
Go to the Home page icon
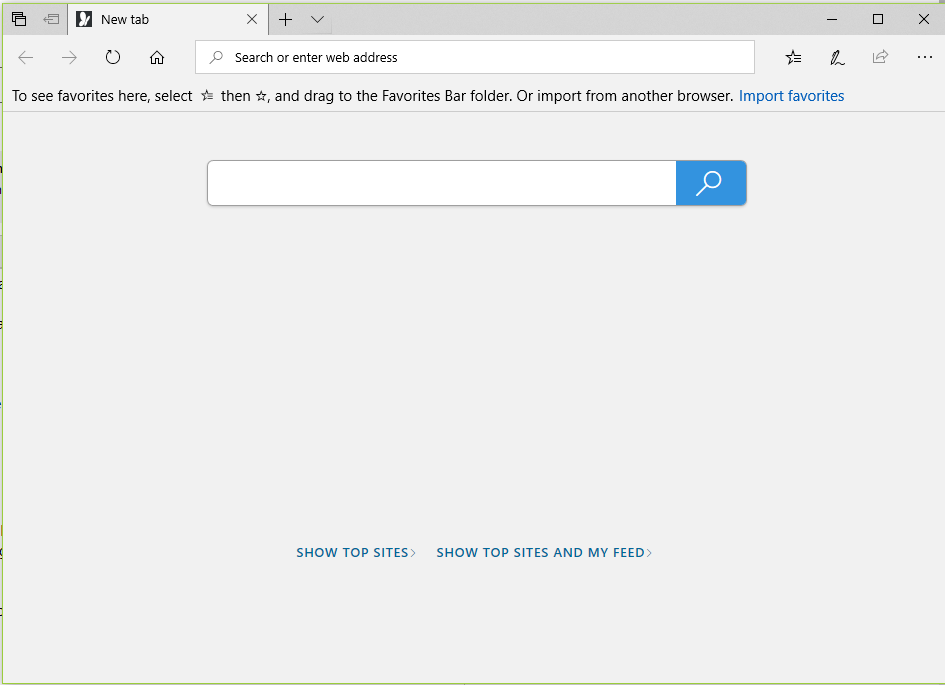[156, 57]
